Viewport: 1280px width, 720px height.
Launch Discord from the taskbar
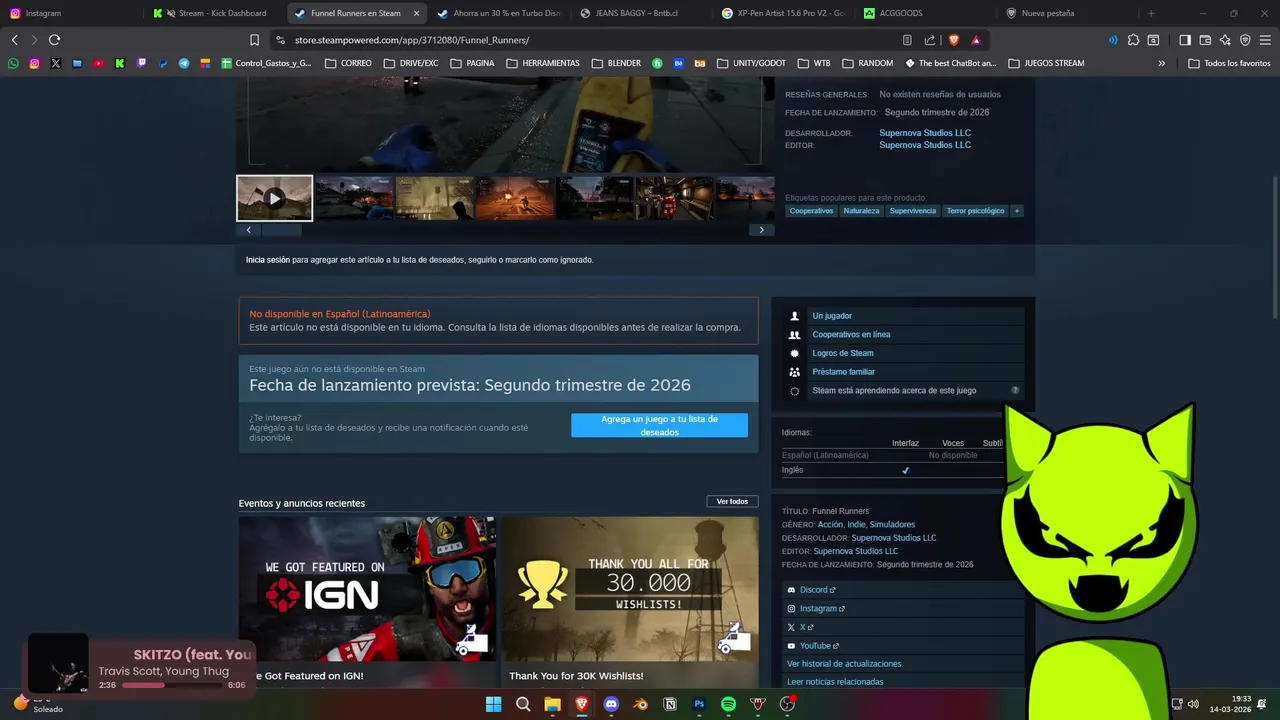(611, 704)
